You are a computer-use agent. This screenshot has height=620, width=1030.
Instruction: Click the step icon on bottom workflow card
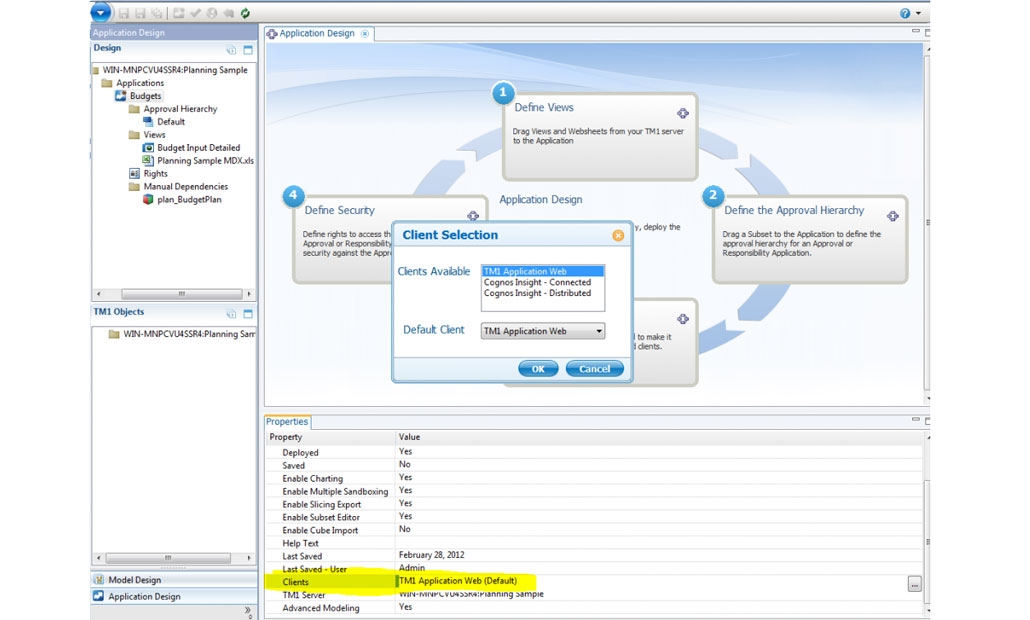coord(683,319)
